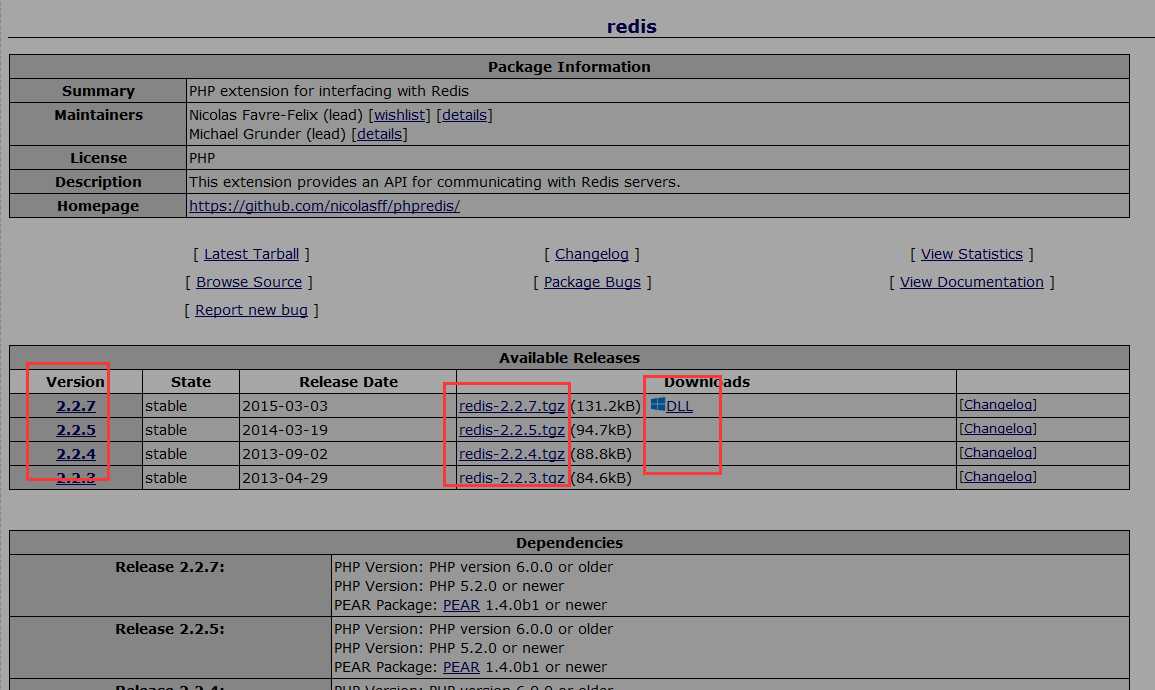The height and width of the screenshot is (690, 1155).
Task: Click the Package Information header
Action: pos(569,67)
